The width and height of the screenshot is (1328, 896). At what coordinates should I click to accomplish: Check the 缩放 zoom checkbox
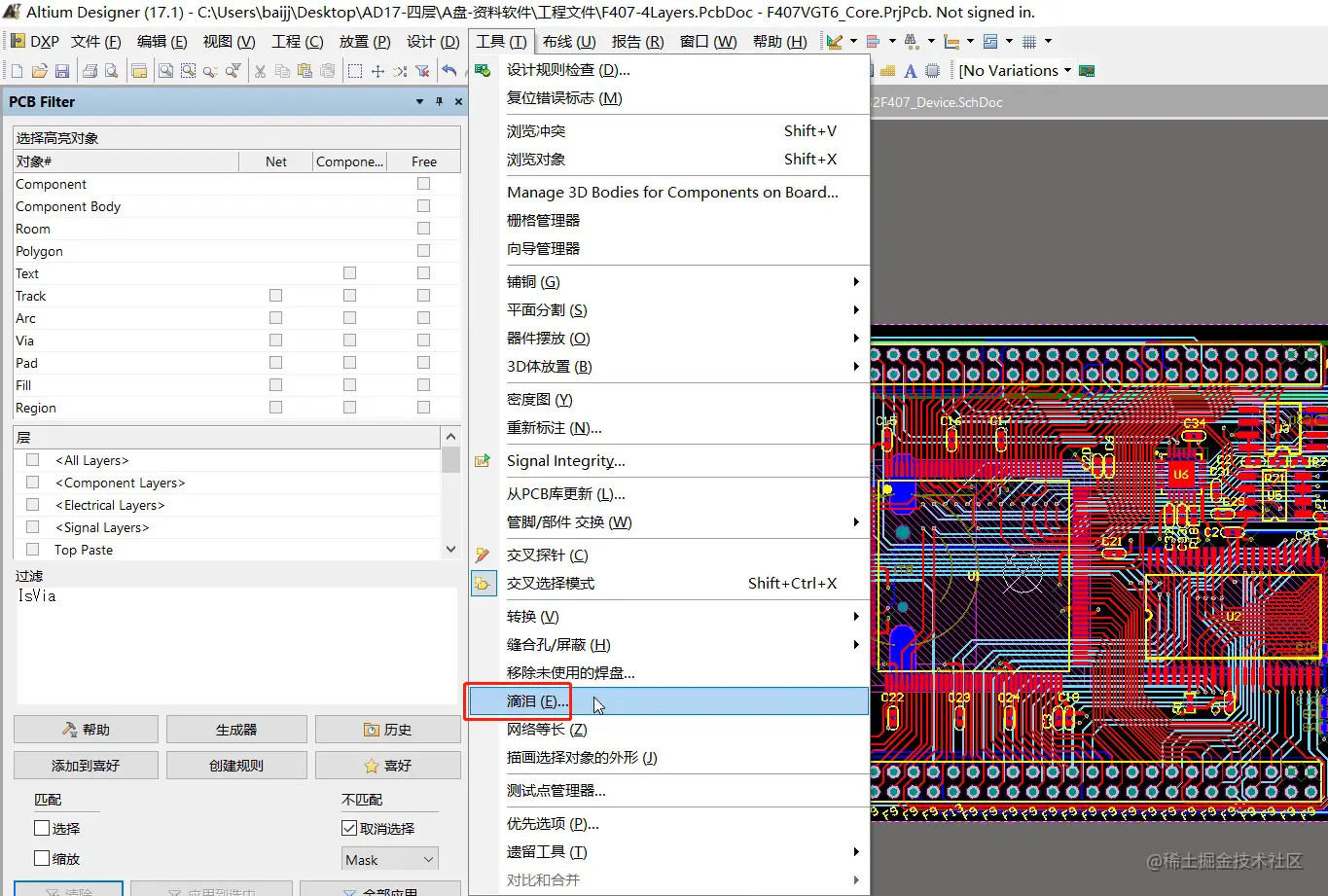(42, 859)
